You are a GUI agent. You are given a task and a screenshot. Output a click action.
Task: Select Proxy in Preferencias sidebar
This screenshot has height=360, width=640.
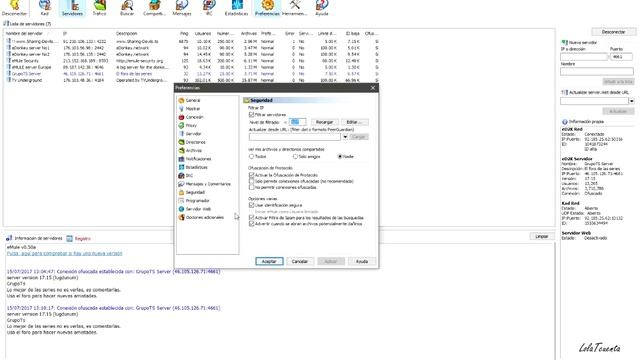pyautogui.click(x=188, y=126)
